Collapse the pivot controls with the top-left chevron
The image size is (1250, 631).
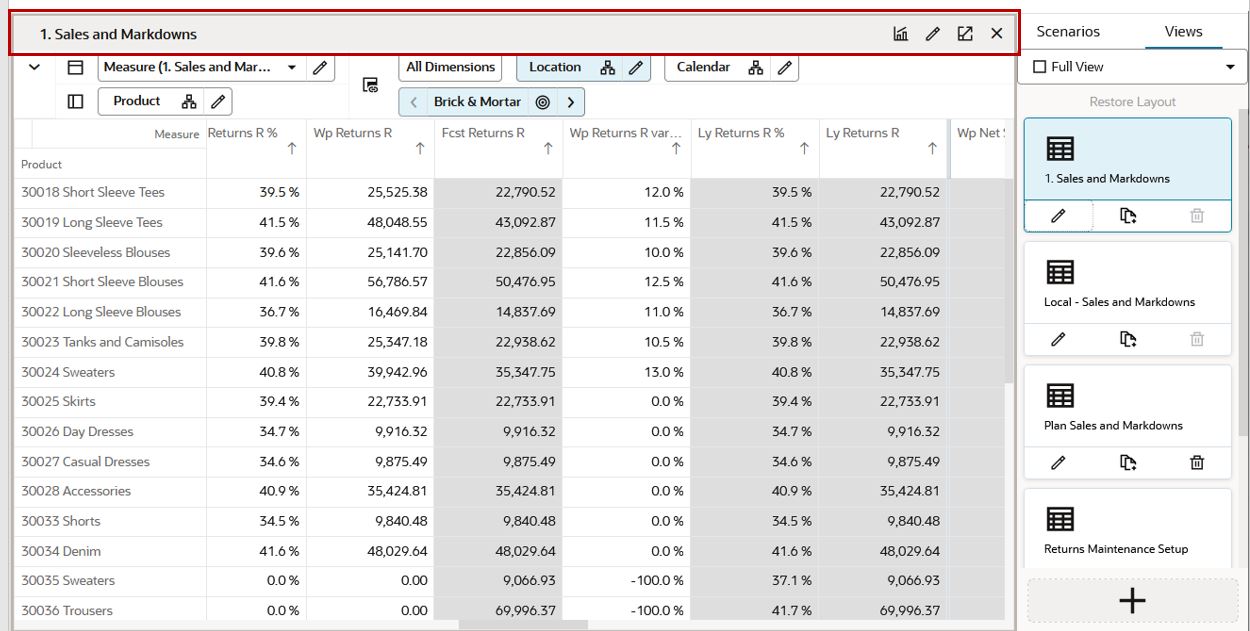33,67
